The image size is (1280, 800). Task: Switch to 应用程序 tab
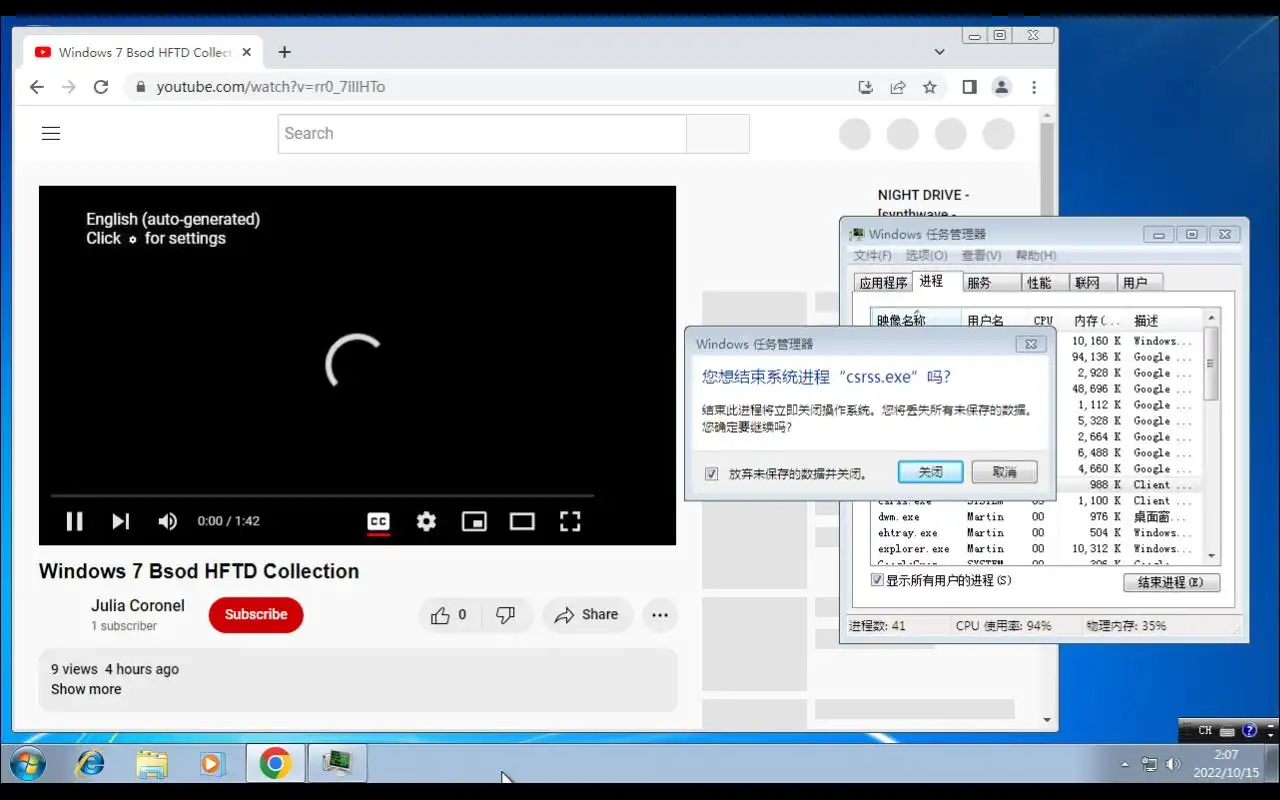883,283
